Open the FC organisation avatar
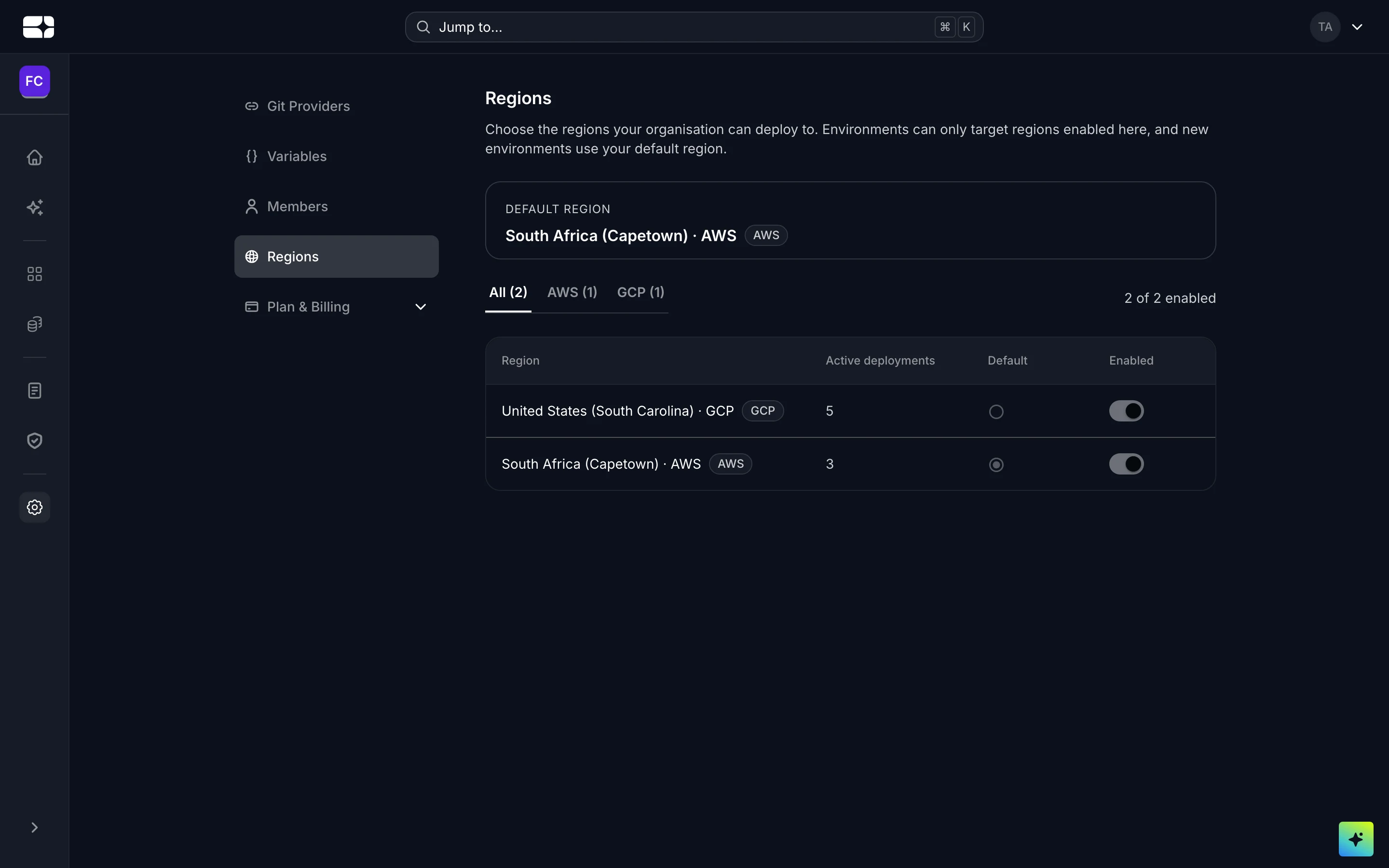This screenshot has width=1389, height=868. 34,81
